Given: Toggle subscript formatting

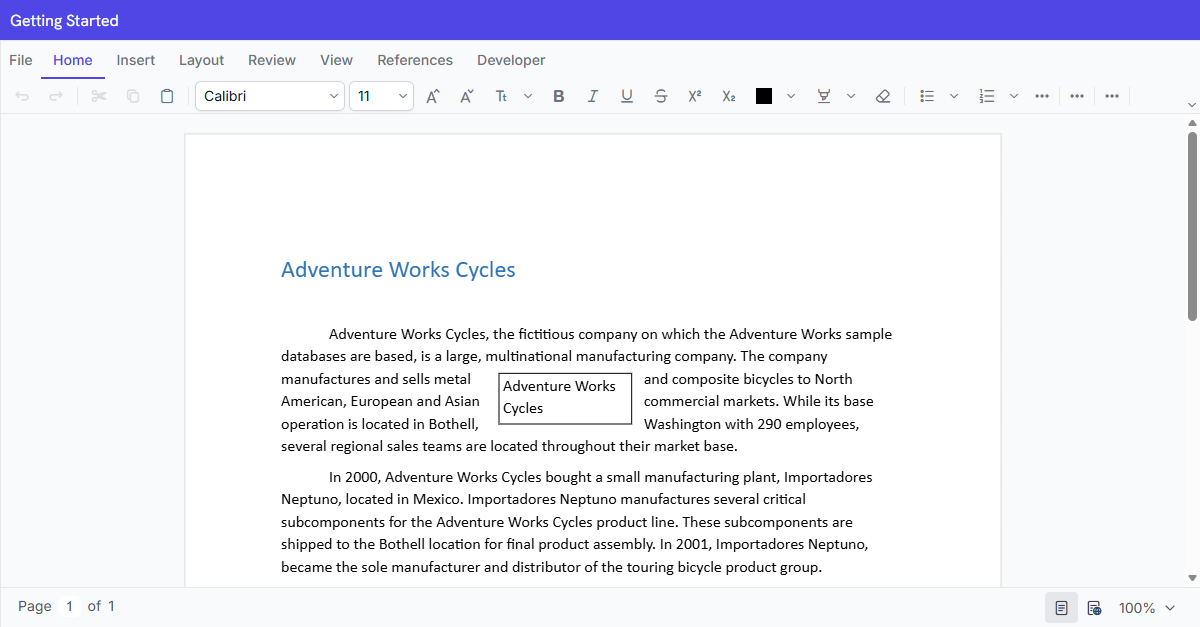Looking at the screenshot, I should click(729, 96).
